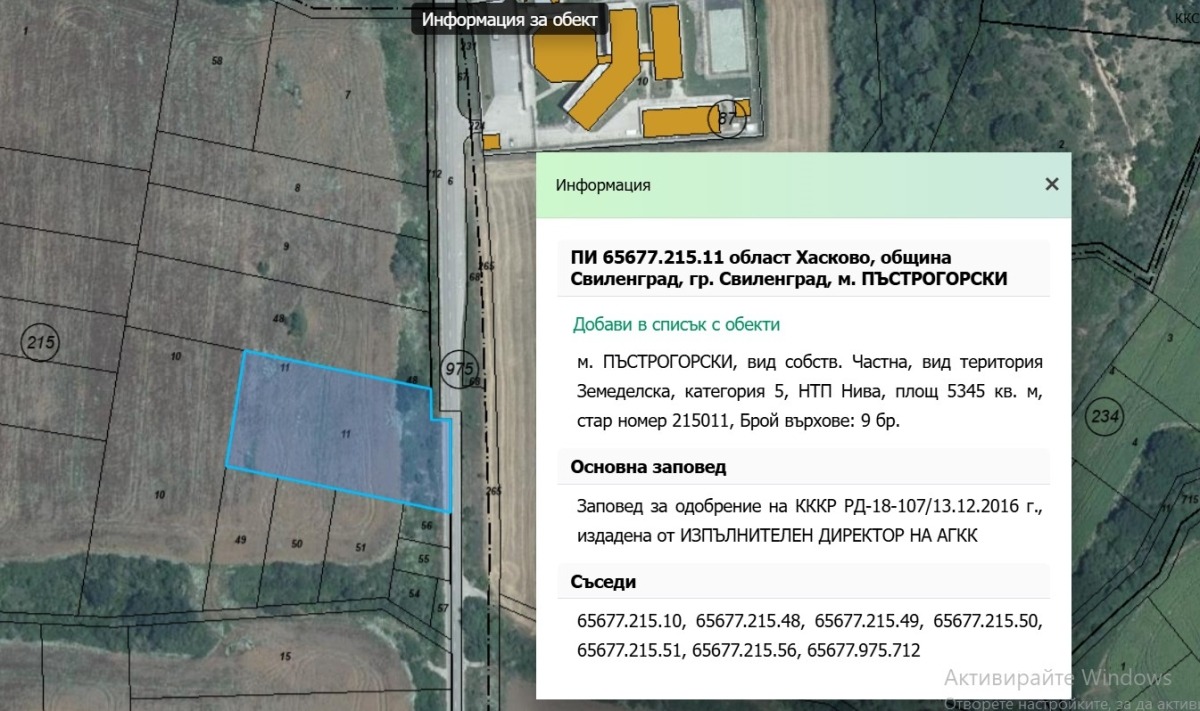Click parcel 58 on the map
Viewport: 1200px width, 711px height.
[x=215, y=60]
